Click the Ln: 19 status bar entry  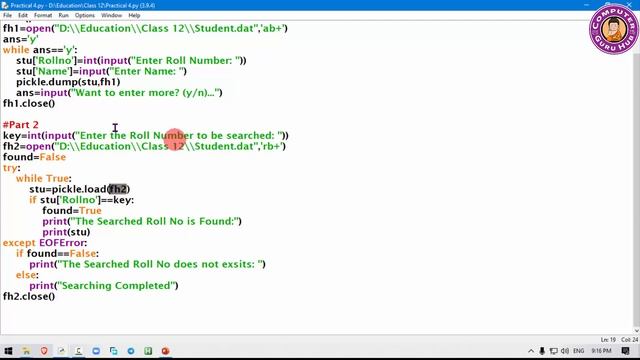coord(608,340)
